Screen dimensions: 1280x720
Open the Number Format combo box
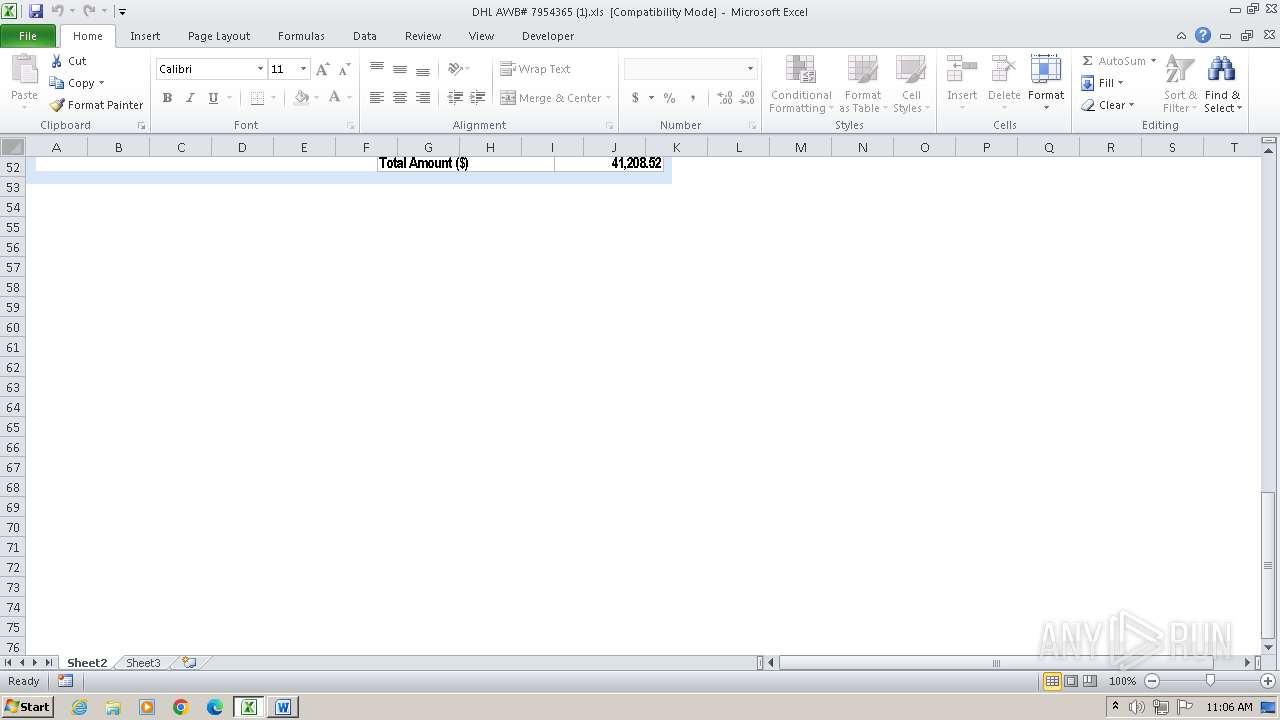(x=690, y=69)
